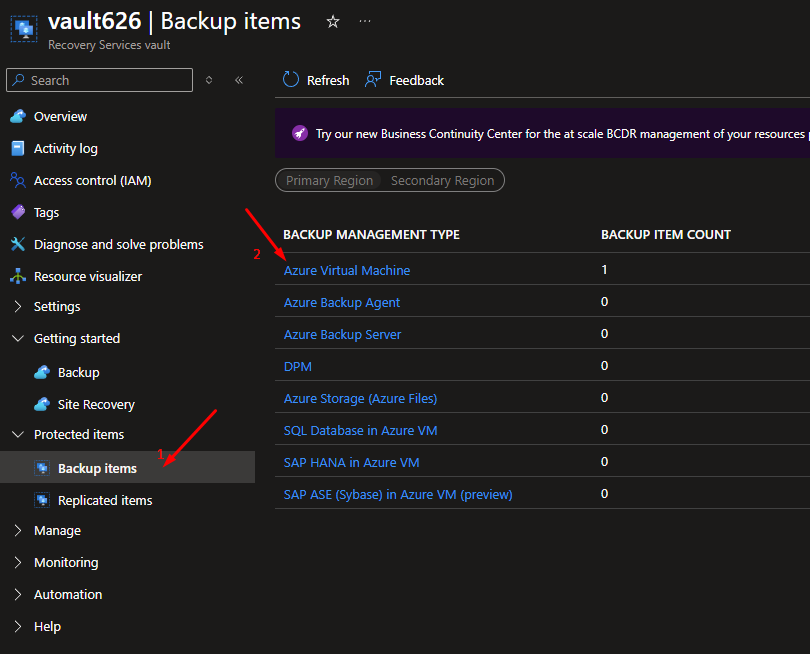
Task: Click the rocket icon in the banner
Action: point(300,133)
